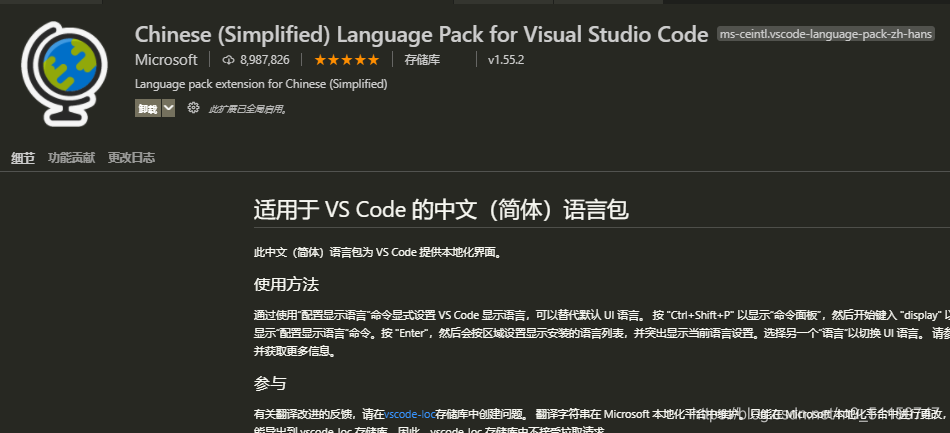950x433 pixels.
Task: Open the Microsoft publisher link
Action: (x=166, y=60)
